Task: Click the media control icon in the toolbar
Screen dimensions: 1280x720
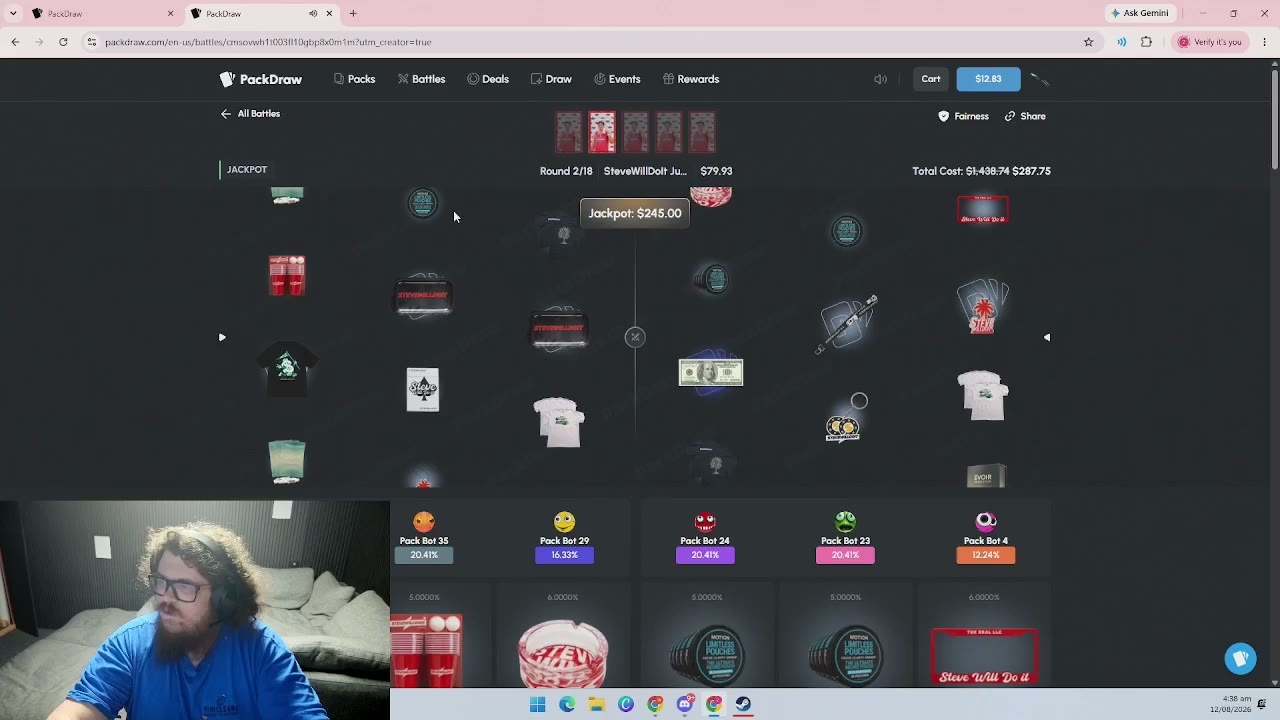Action: point(1121,42)
